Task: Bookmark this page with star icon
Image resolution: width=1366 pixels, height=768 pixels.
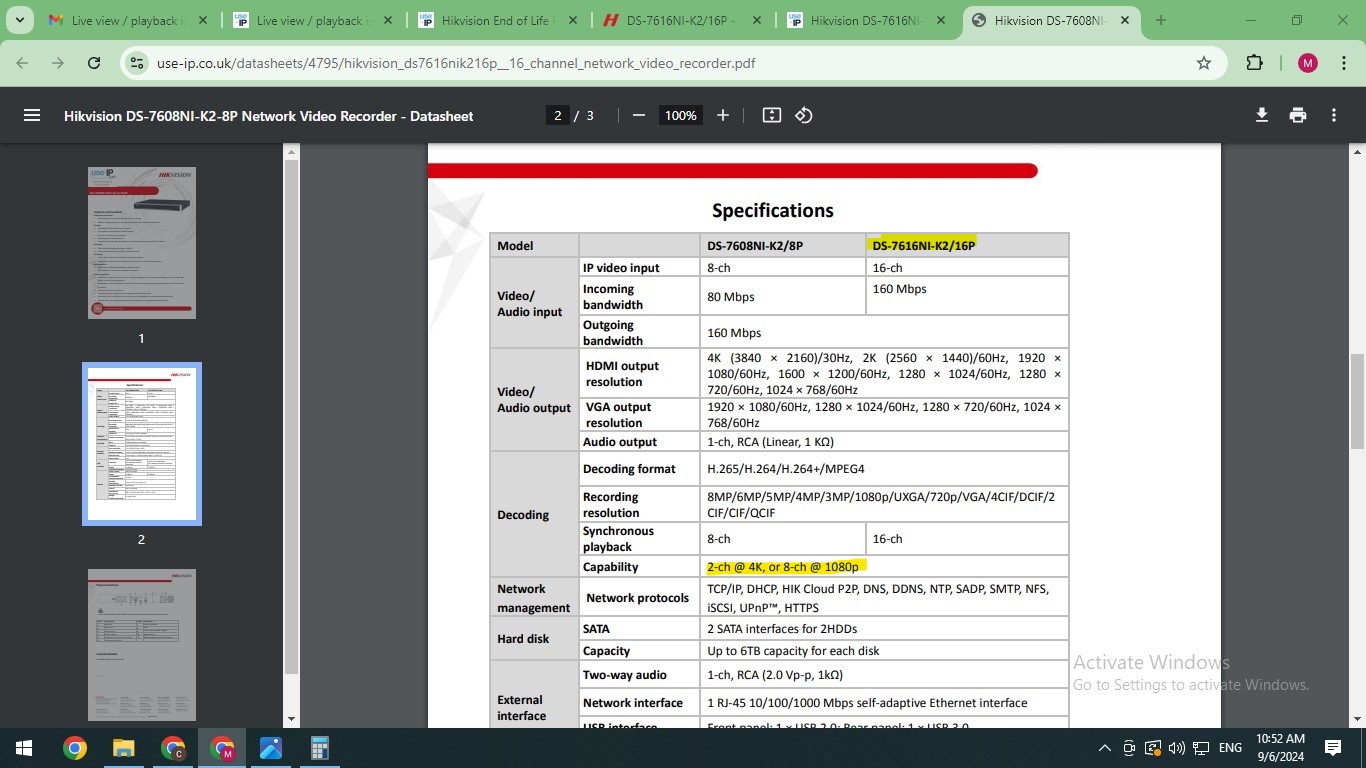Action: [x=1204, y=63]
